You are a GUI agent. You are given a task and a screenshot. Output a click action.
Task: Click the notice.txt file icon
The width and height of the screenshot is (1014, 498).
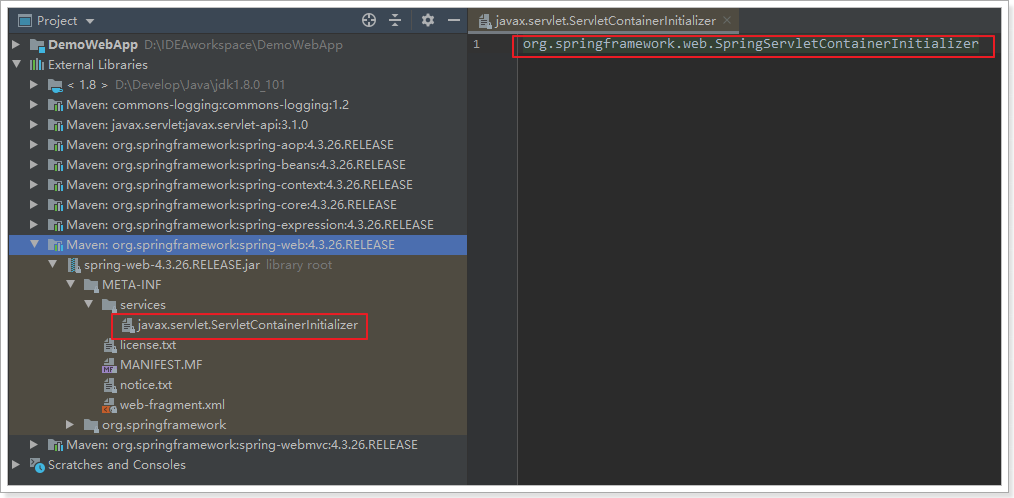click(109, 385)
